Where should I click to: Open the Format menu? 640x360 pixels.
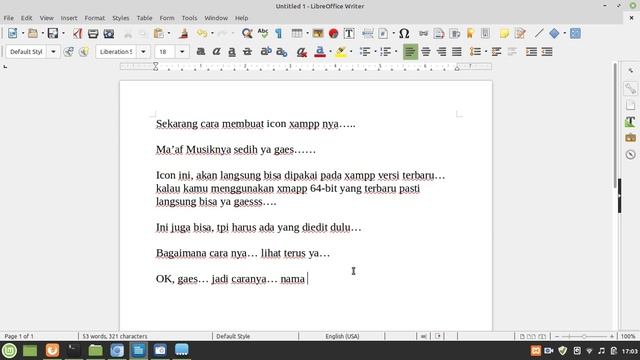tap(95, 18)
